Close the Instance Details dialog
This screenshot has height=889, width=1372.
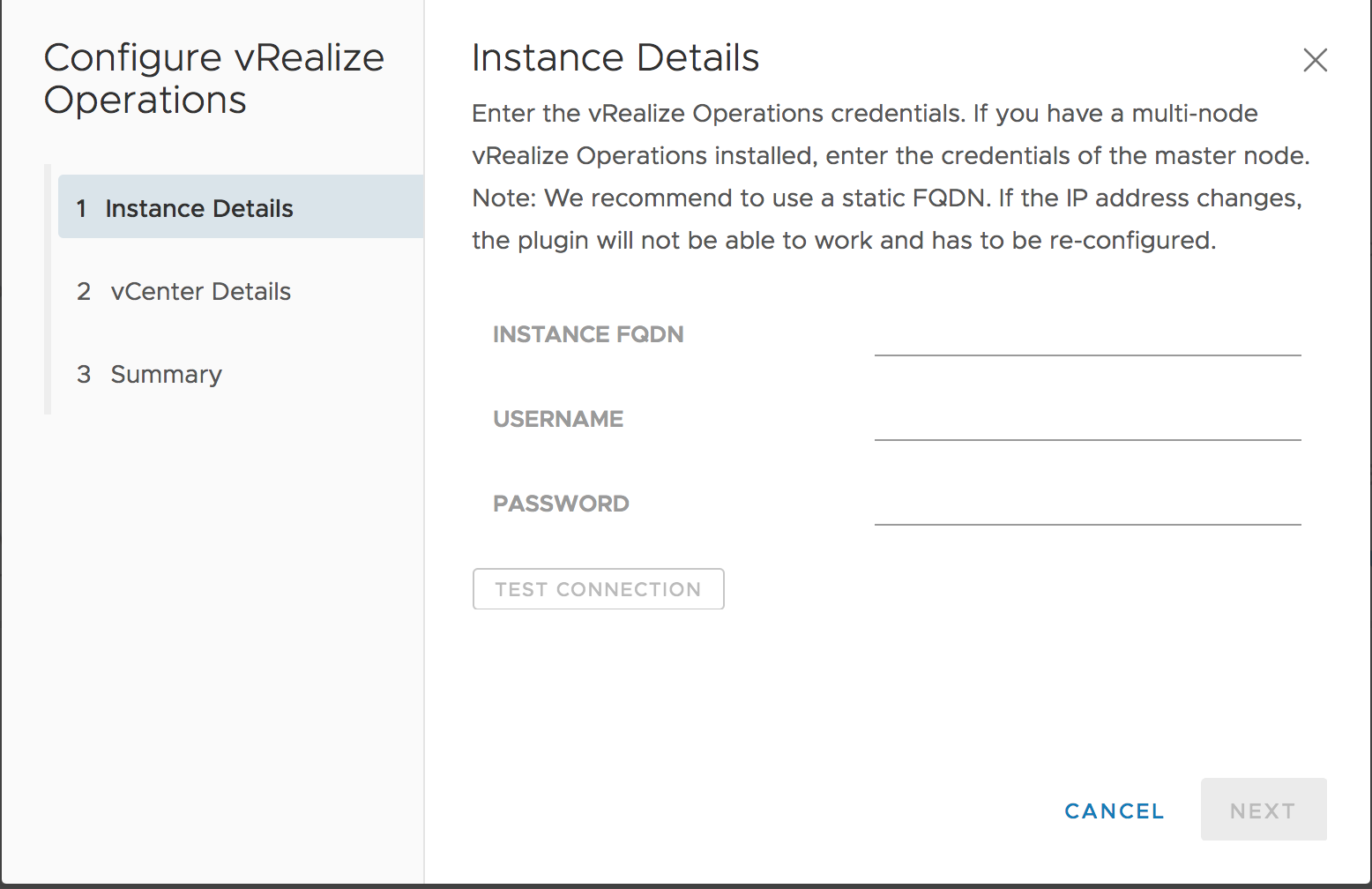pyautogui.click(x=1315, y=60)
